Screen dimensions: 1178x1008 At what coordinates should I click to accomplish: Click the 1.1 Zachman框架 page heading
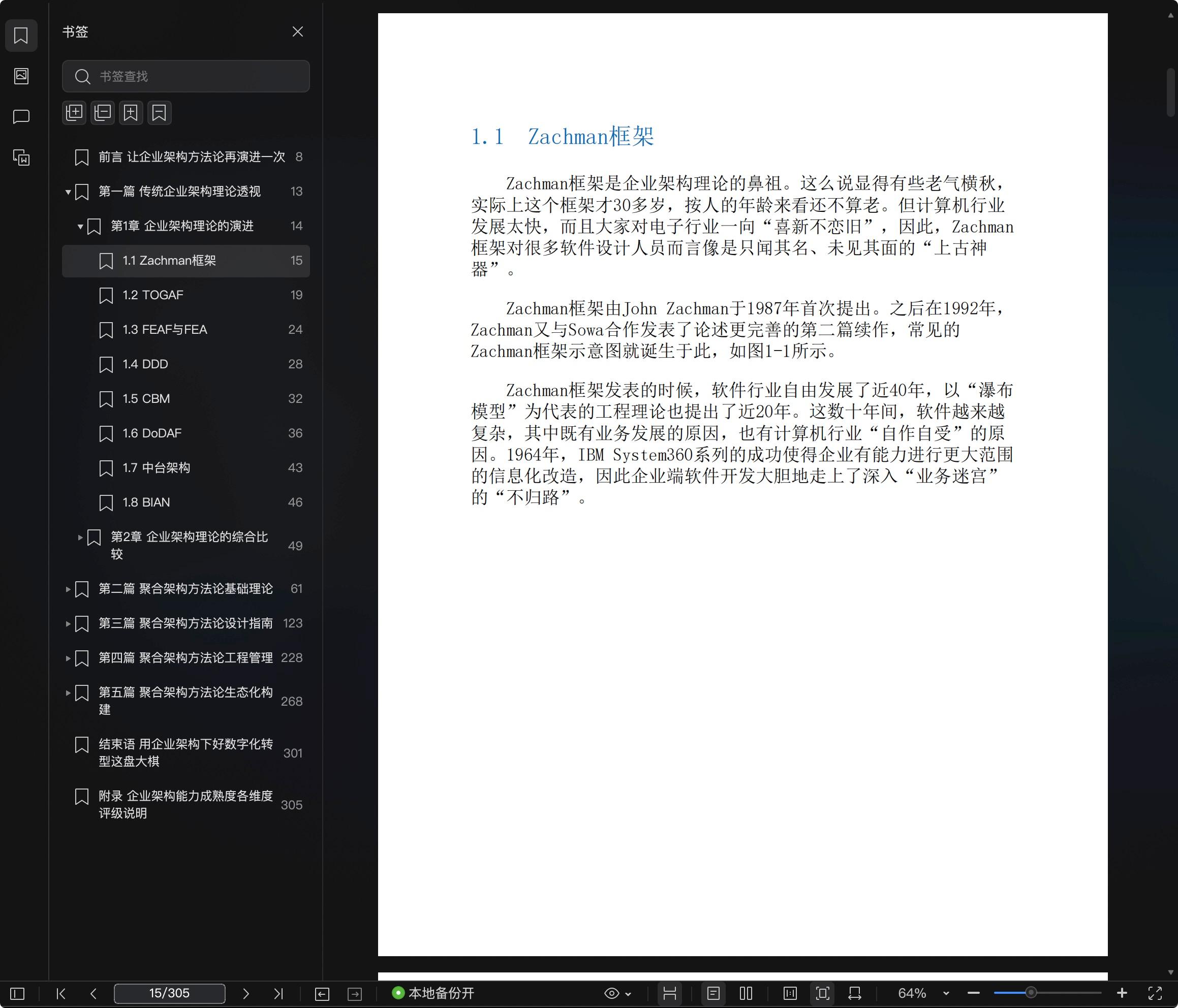(x=562, y=137)
